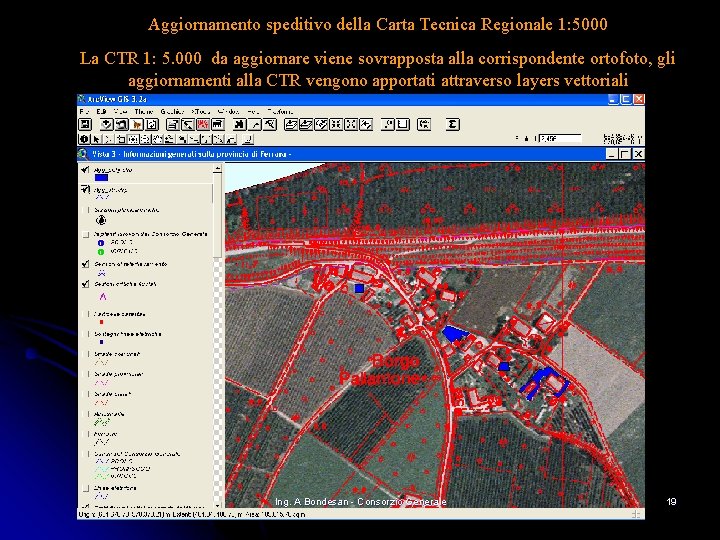Open the Help menu
720x540 pixels.
pyautogui.click(x=253, y=112)
